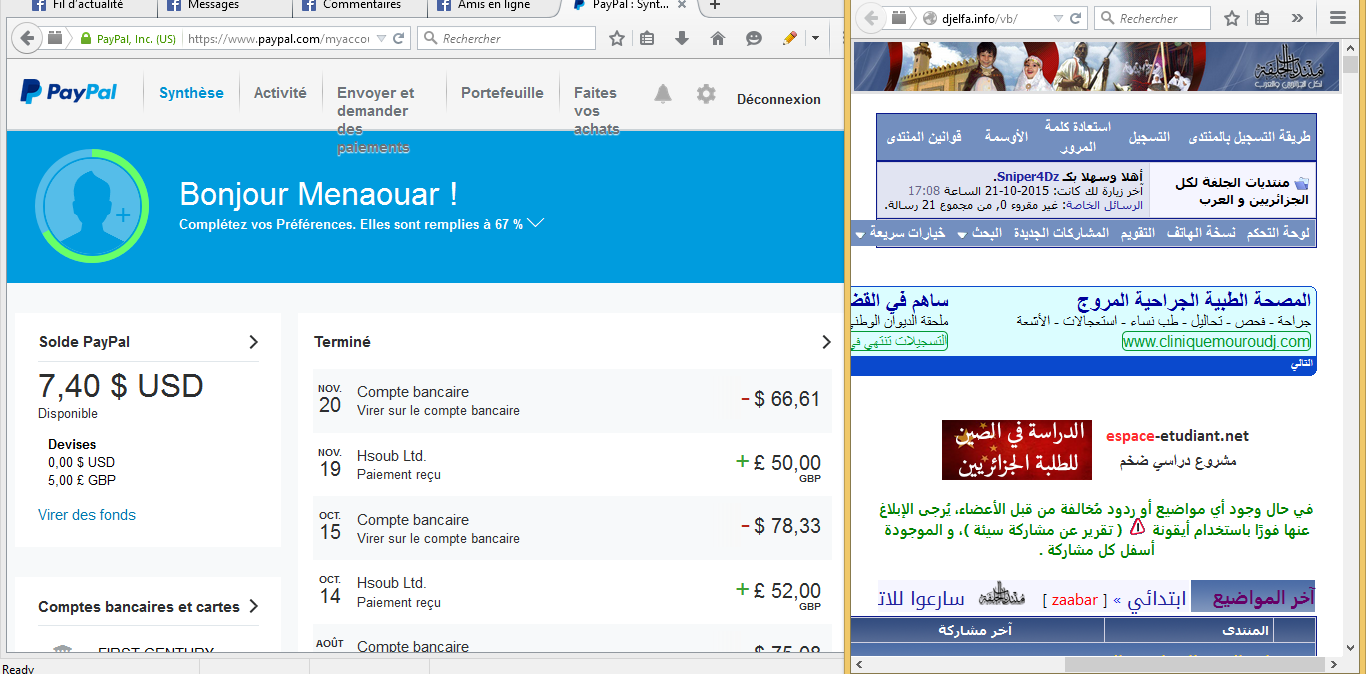The width and height of the screenshot is (1366, 674).
Task: Click the Rechercher search box in djelfa.info window
Action: (1152, 18)
